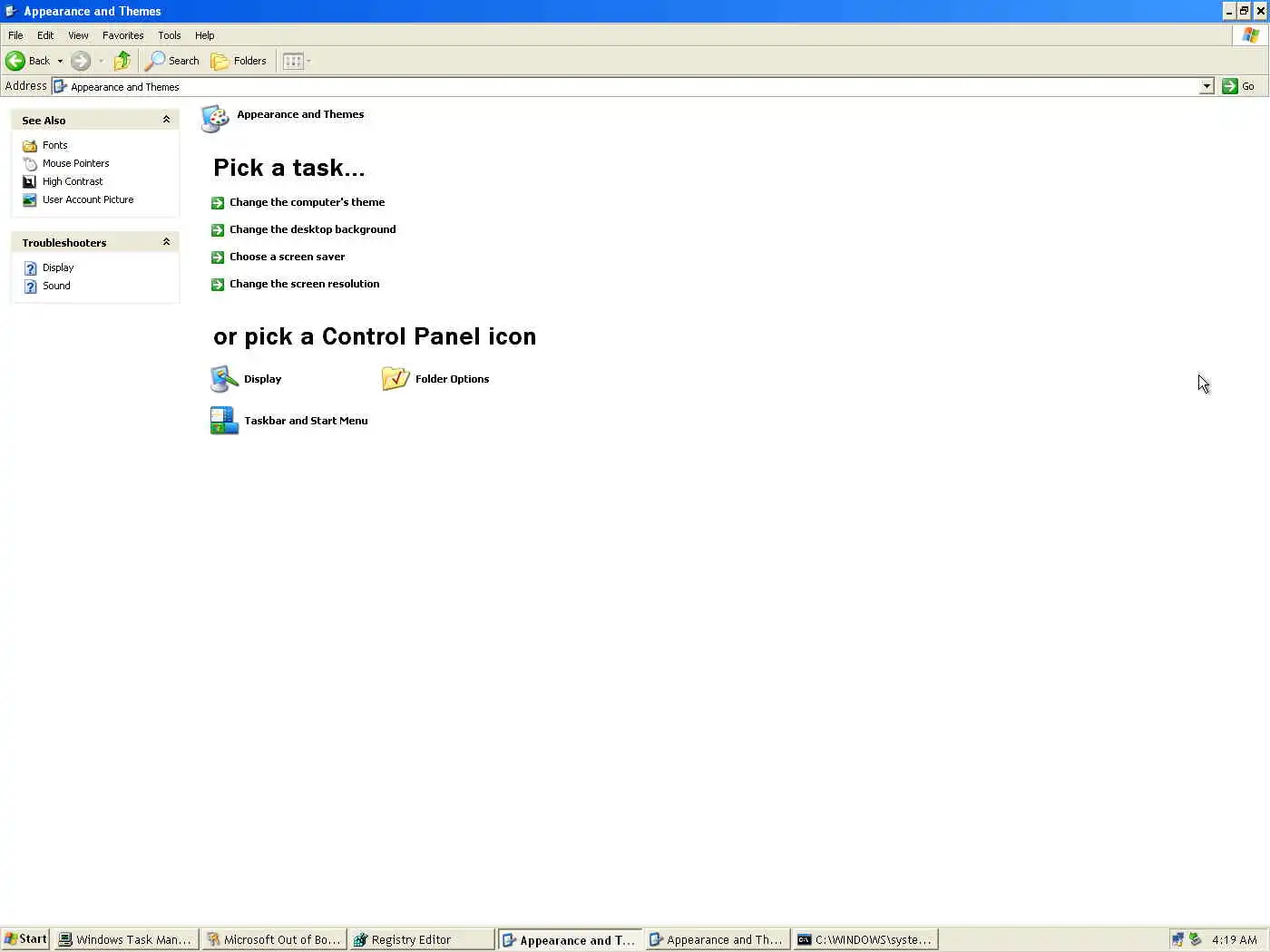The width and height of the screenshot is (1270, 952).
Task: Click the Appearance and Themes palette icon
Action: tap(215, 119)
